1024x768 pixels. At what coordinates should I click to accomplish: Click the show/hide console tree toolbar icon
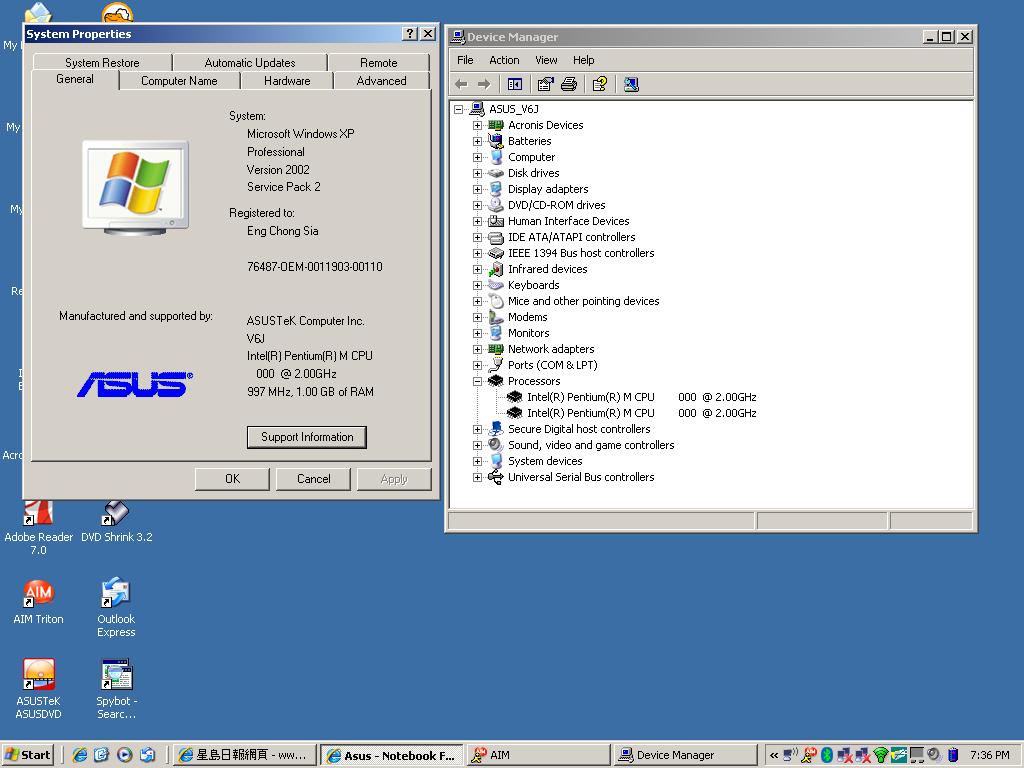click(x=515, y=84)
